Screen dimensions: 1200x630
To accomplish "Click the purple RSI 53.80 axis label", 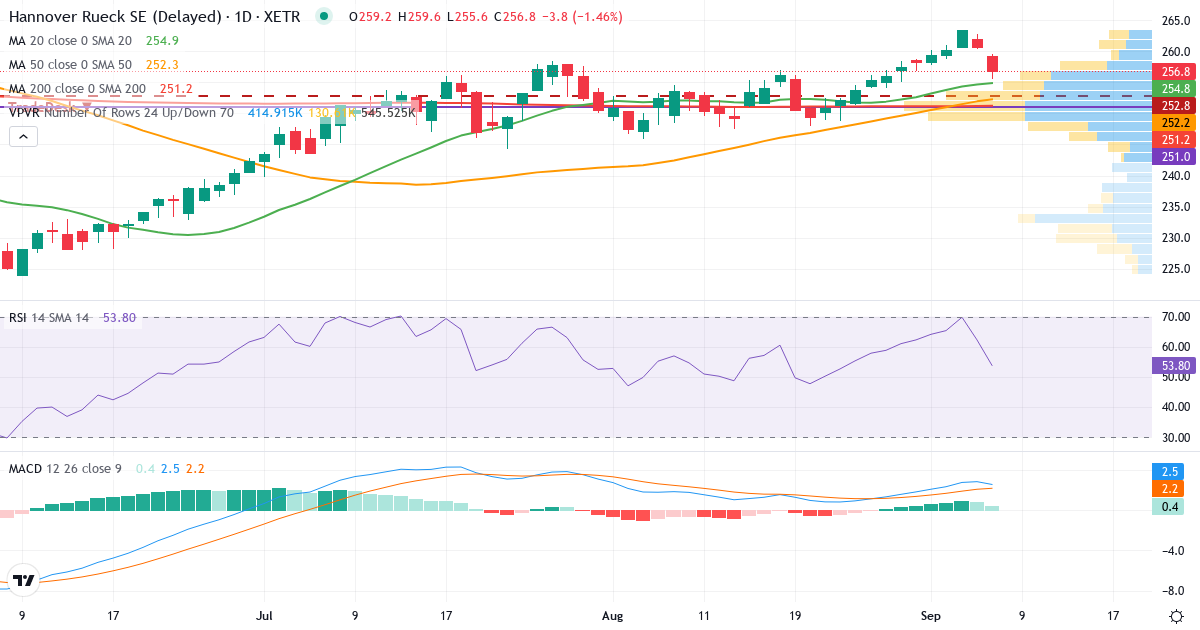I will click(1173, 366).
